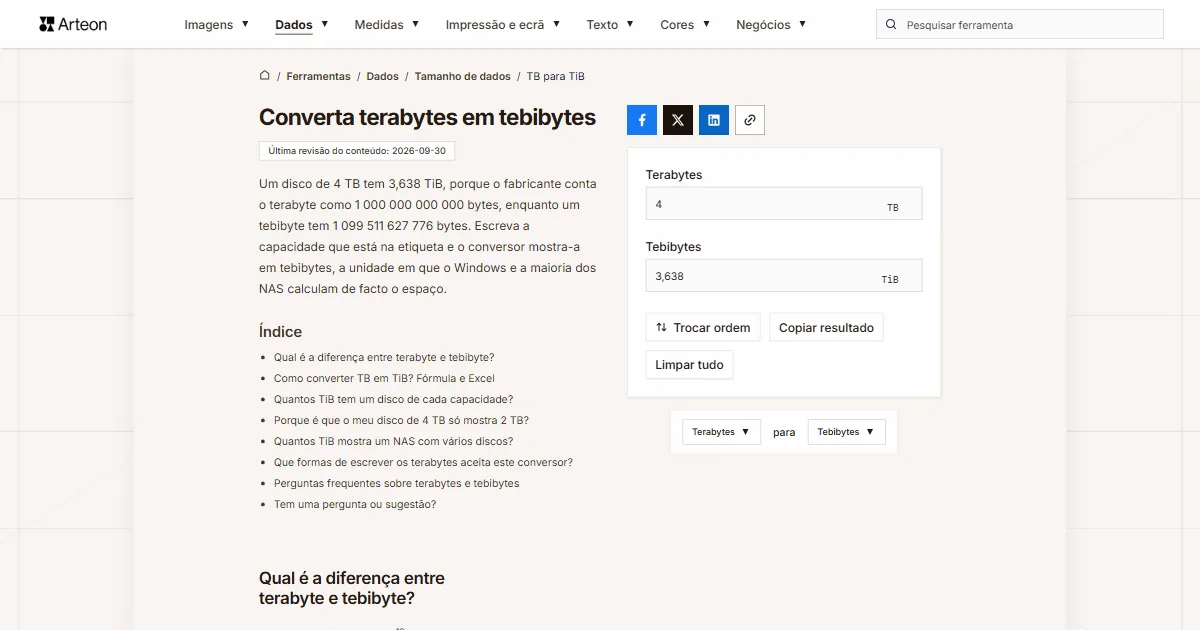
Task: Click the 'Tebibytes' field label
Action: coord(673,247)
